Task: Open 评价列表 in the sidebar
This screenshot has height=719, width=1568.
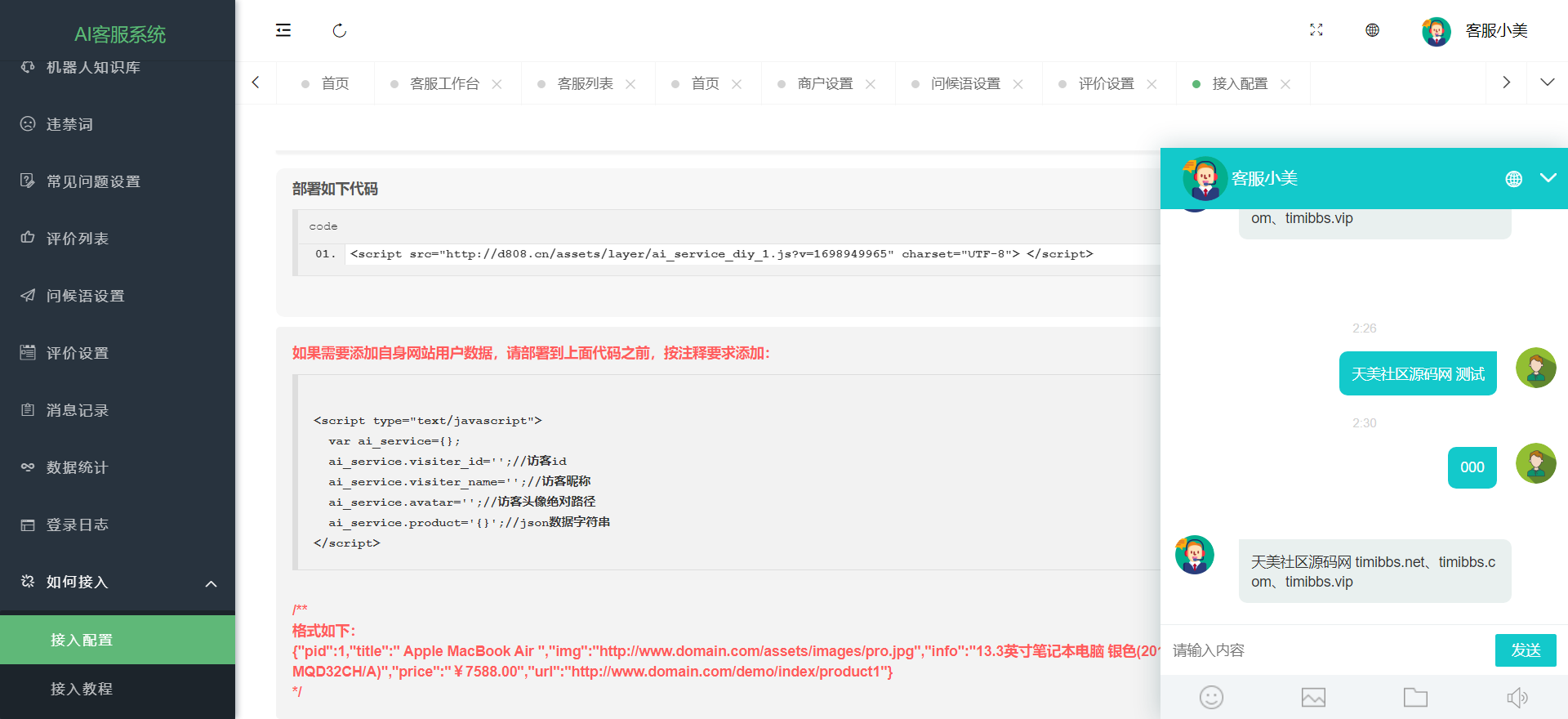Action: click(x=118, y=239)
